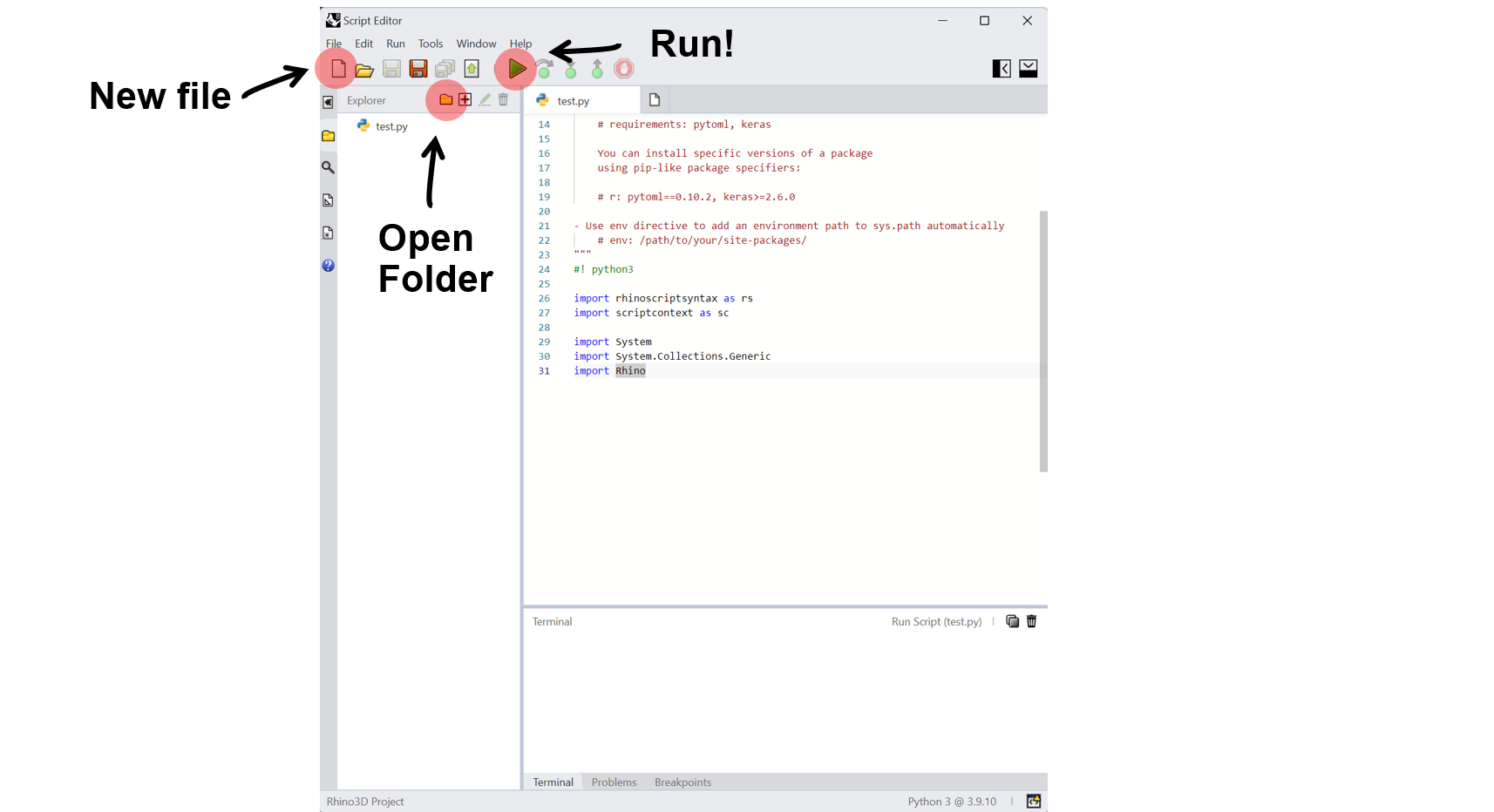The width and height of the screenshot is (1494, 812).
Task: Click the copy icon in Terminal header
Action: (x=1012, y=621)
